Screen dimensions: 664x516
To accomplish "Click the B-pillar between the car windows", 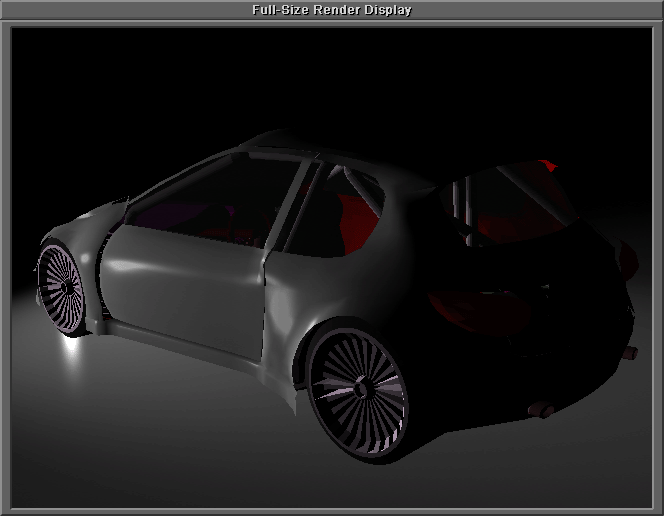I will (x=293, y=210).
